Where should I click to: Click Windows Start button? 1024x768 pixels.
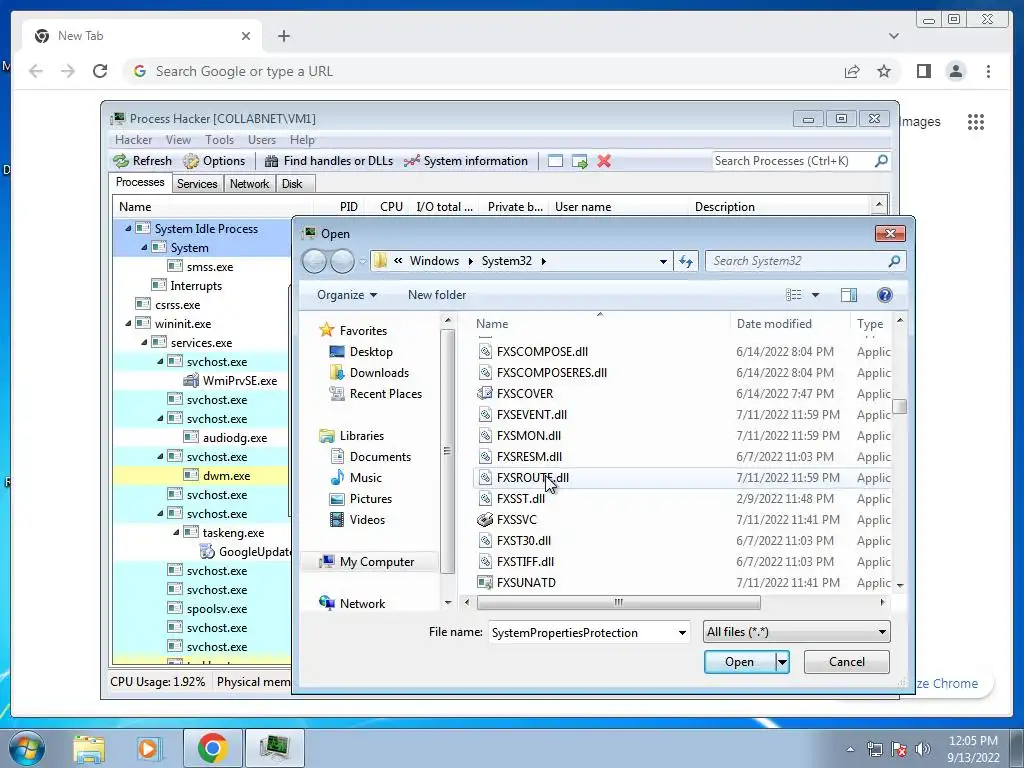tap(26, 748)
